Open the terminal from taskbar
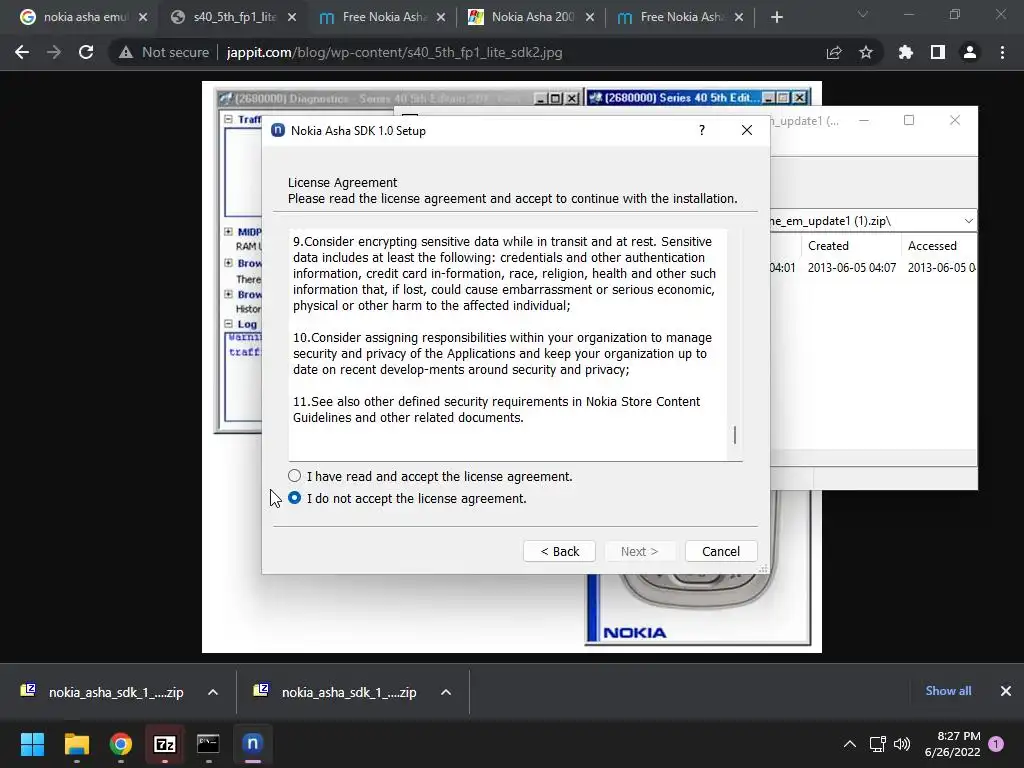Screen dimensions: 1024x768 208,744
